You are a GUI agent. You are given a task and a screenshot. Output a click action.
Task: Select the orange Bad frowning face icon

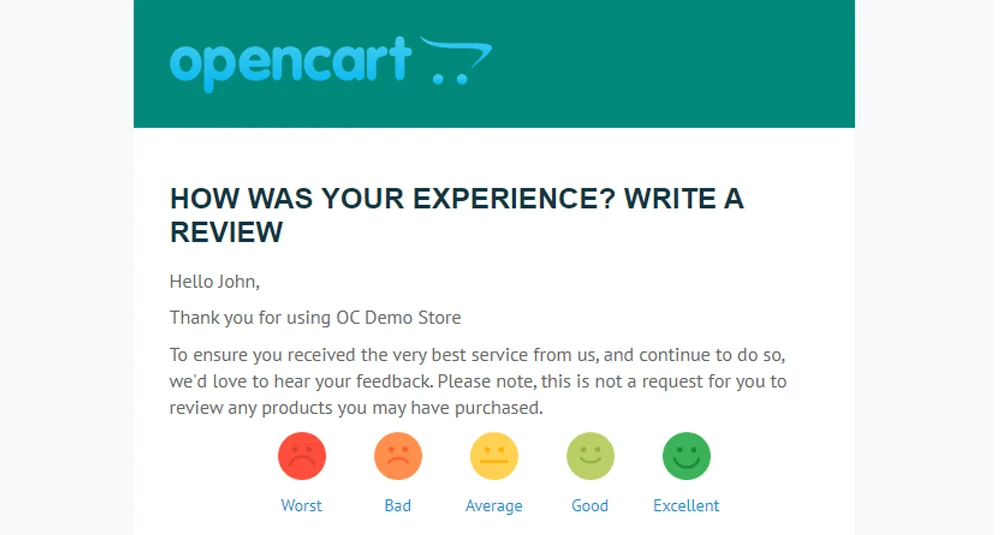click(x=398, y=456)
